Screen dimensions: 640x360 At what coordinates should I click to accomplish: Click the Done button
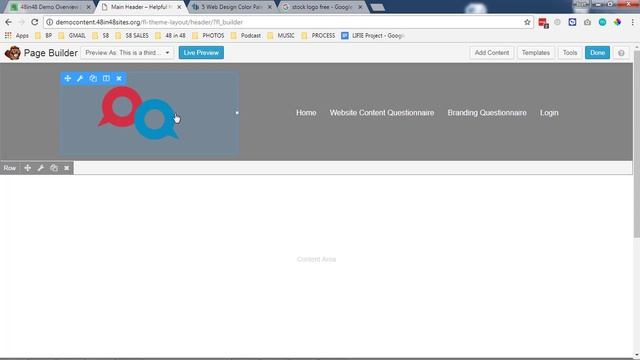tap(597, 53)
